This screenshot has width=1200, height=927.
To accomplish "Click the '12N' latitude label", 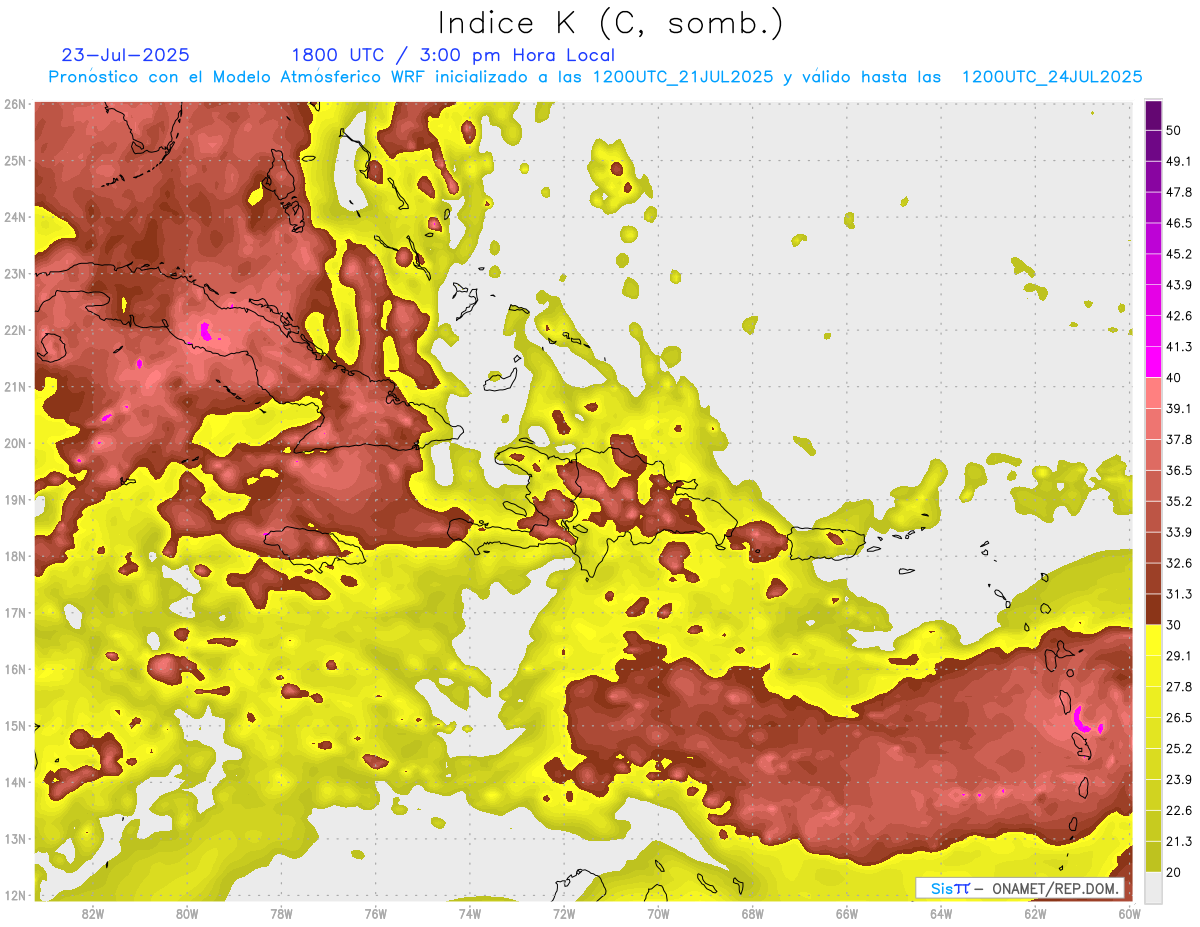I will pyautogui.click(x=15, y=895).
